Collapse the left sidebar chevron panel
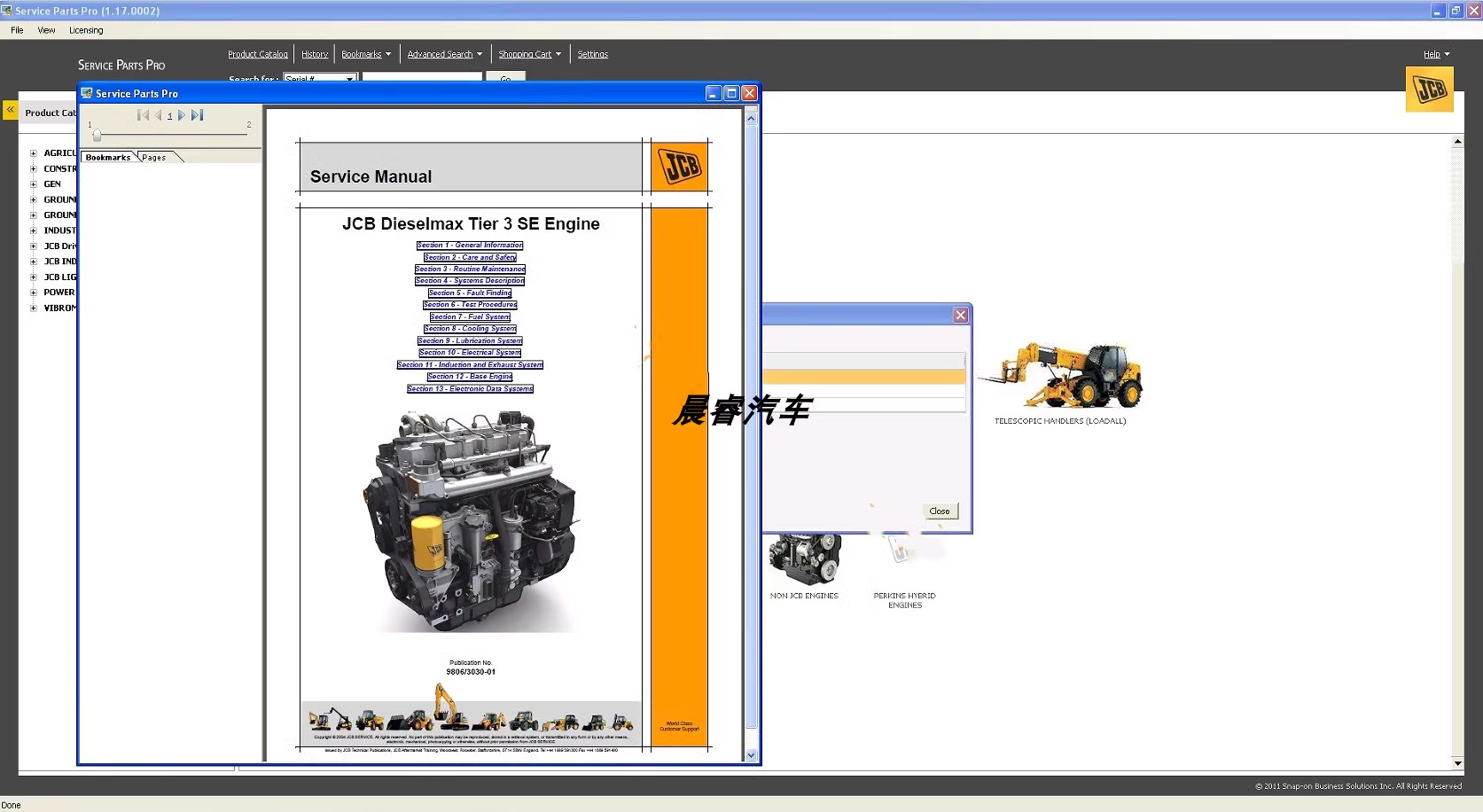This screenshot has width=1483, height=812. click(x=11, y=110)
